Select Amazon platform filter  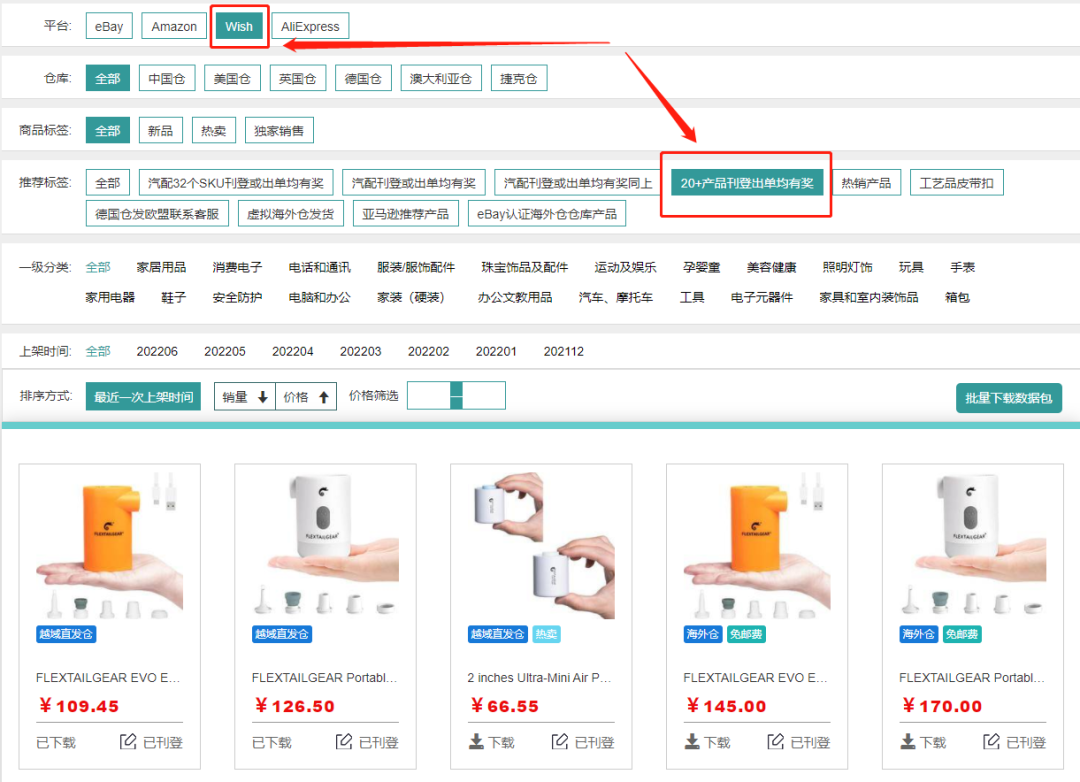(x=174, y=26)
